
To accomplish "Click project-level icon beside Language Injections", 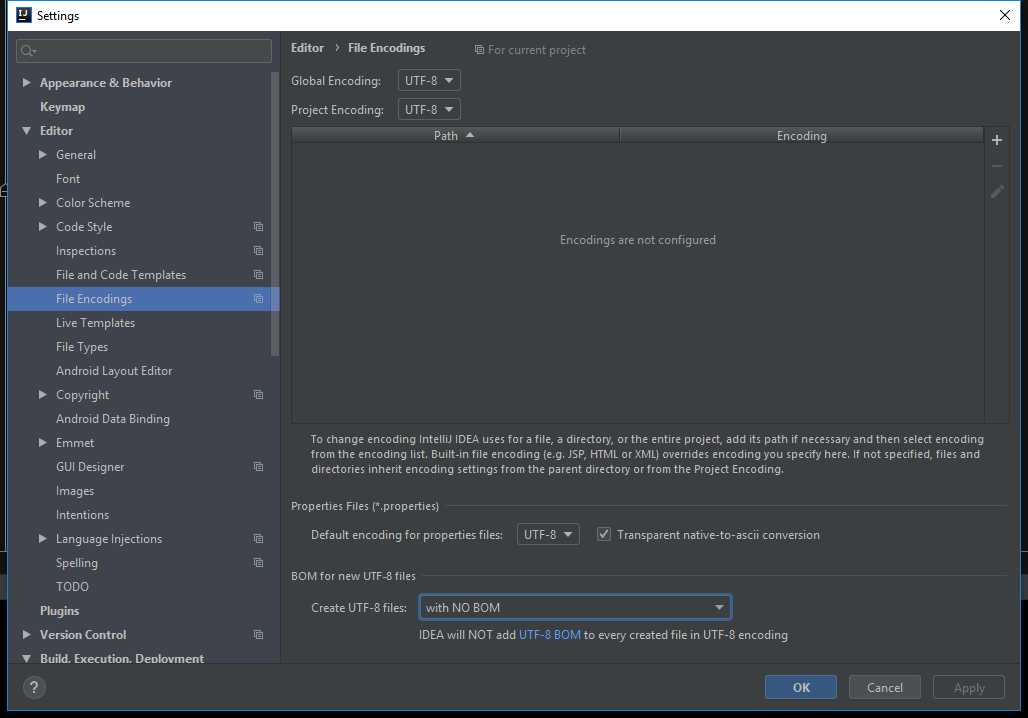I will pyautogui.click(x=258, y=538).
